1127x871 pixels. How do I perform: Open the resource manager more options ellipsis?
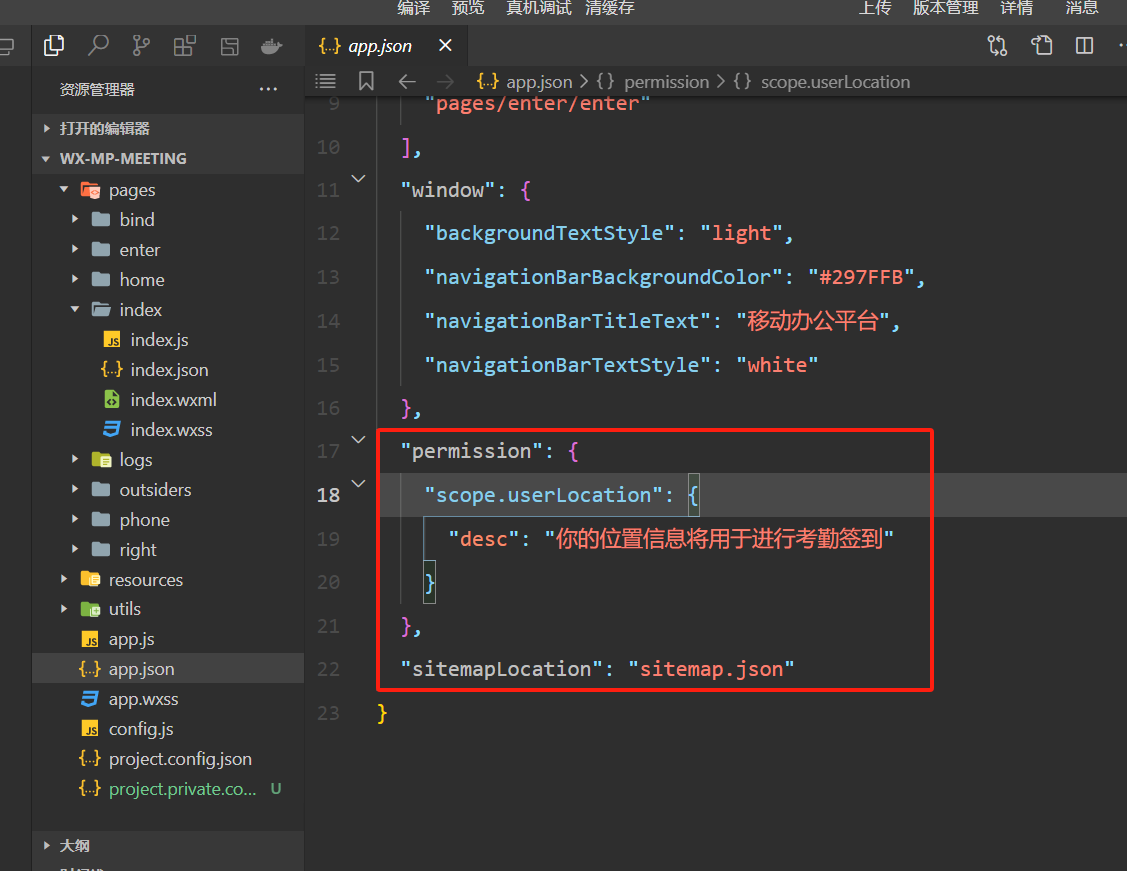pyautogui.click(x=268, y=89)
